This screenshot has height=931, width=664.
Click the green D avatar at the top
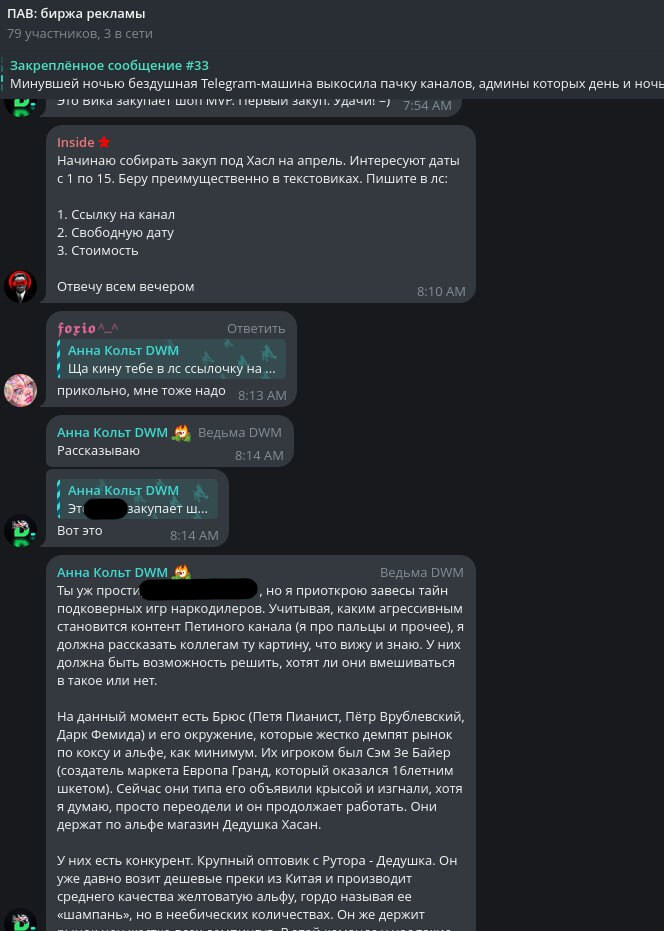(21, 105)
